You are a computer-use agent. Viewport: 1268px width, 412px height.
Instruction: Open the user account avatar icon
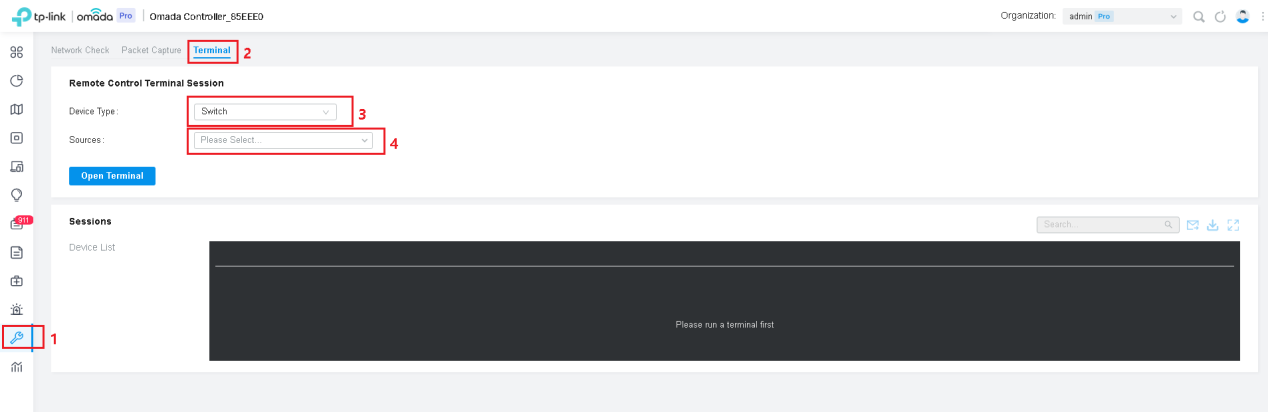(x=1242, y=16)
